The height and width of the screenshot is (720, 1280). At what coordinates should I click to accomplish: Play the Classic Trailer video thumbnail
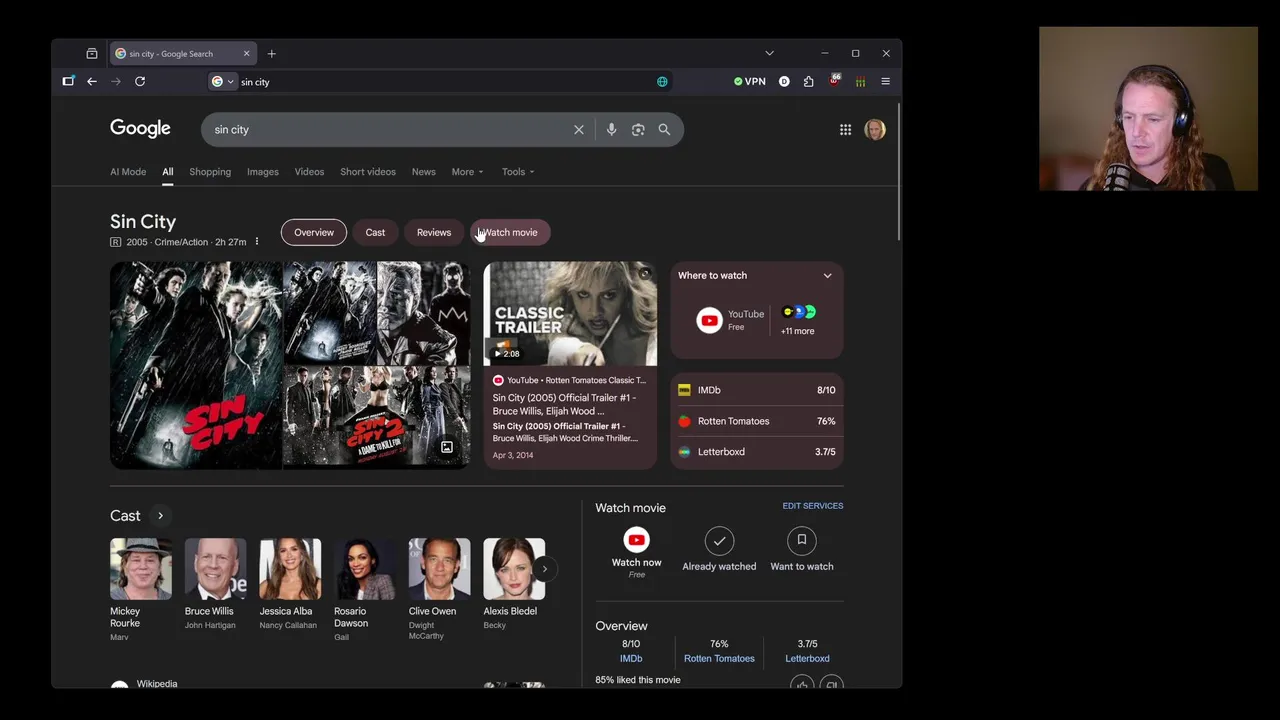[x=570, y=314]
